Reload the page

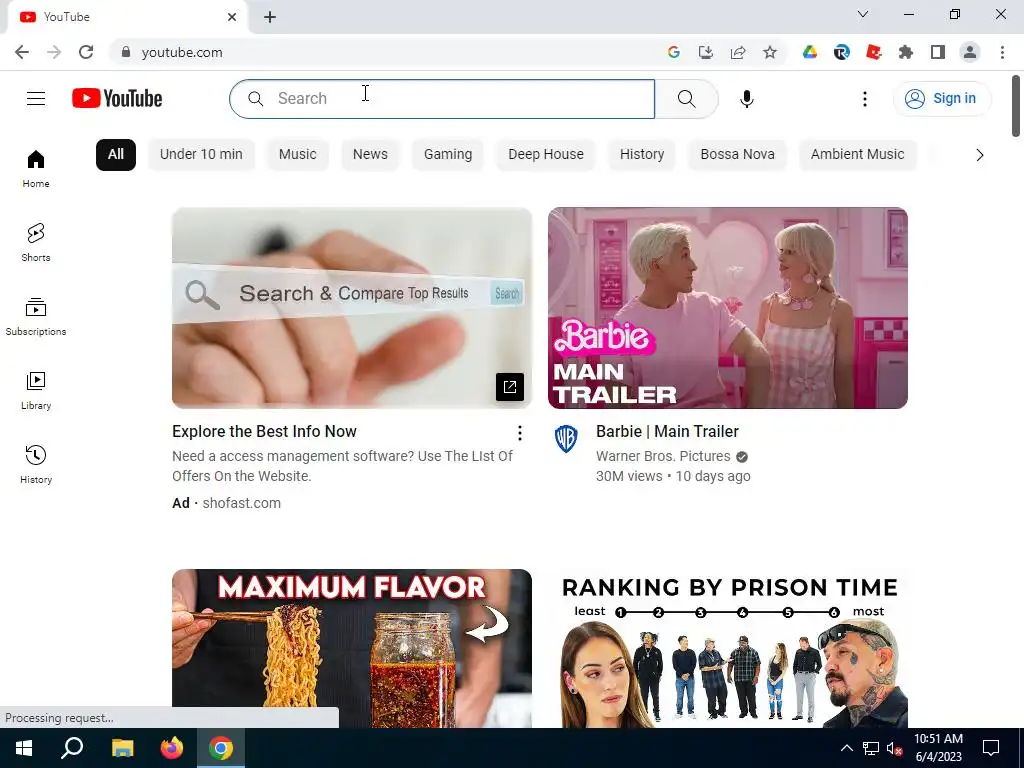click(x=86, y=52)
